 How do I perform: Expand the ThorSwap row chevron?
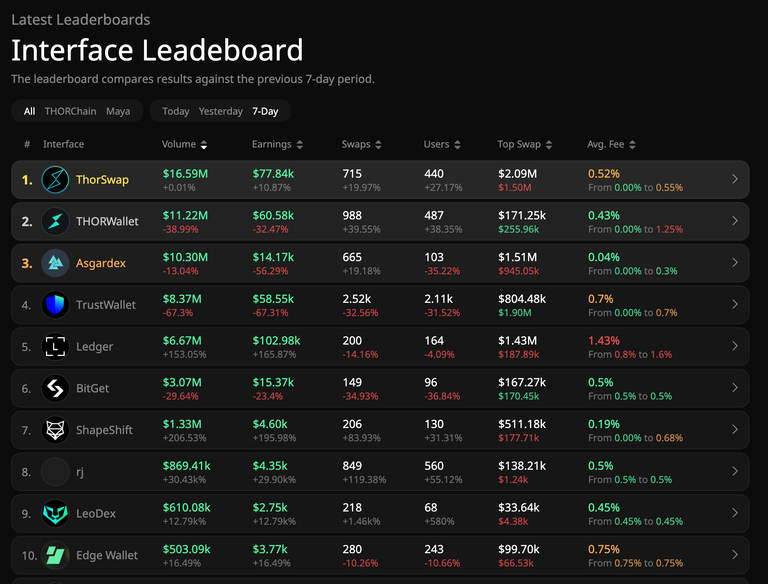[735, 179]
